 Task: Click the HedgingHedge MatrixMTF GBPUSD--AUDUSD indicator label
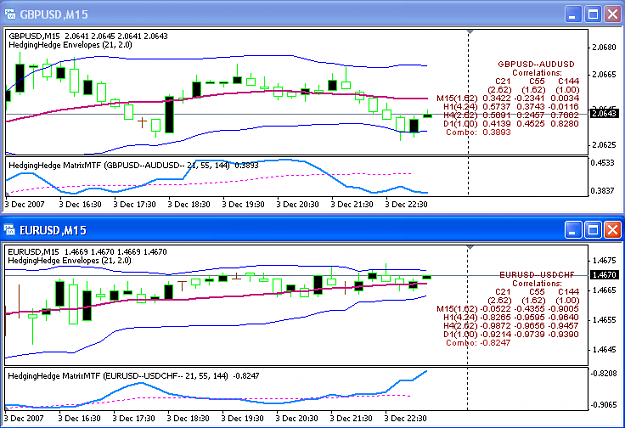[x=133, y=165]
